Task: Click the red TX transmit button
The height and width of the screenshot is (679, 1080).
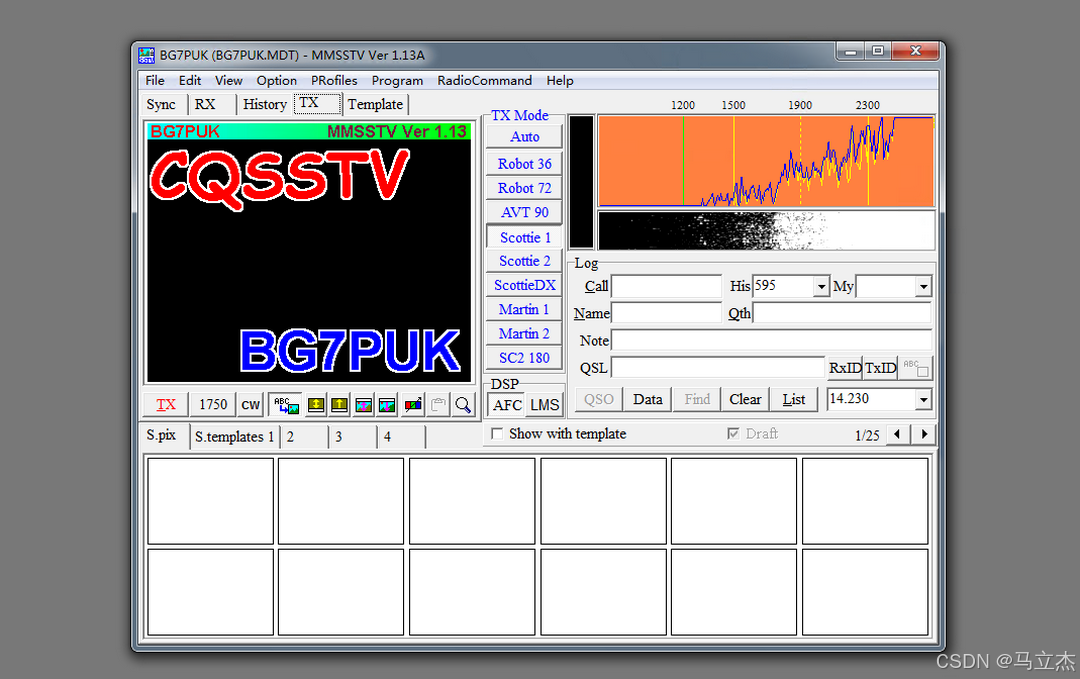Action: coord(165,405)
